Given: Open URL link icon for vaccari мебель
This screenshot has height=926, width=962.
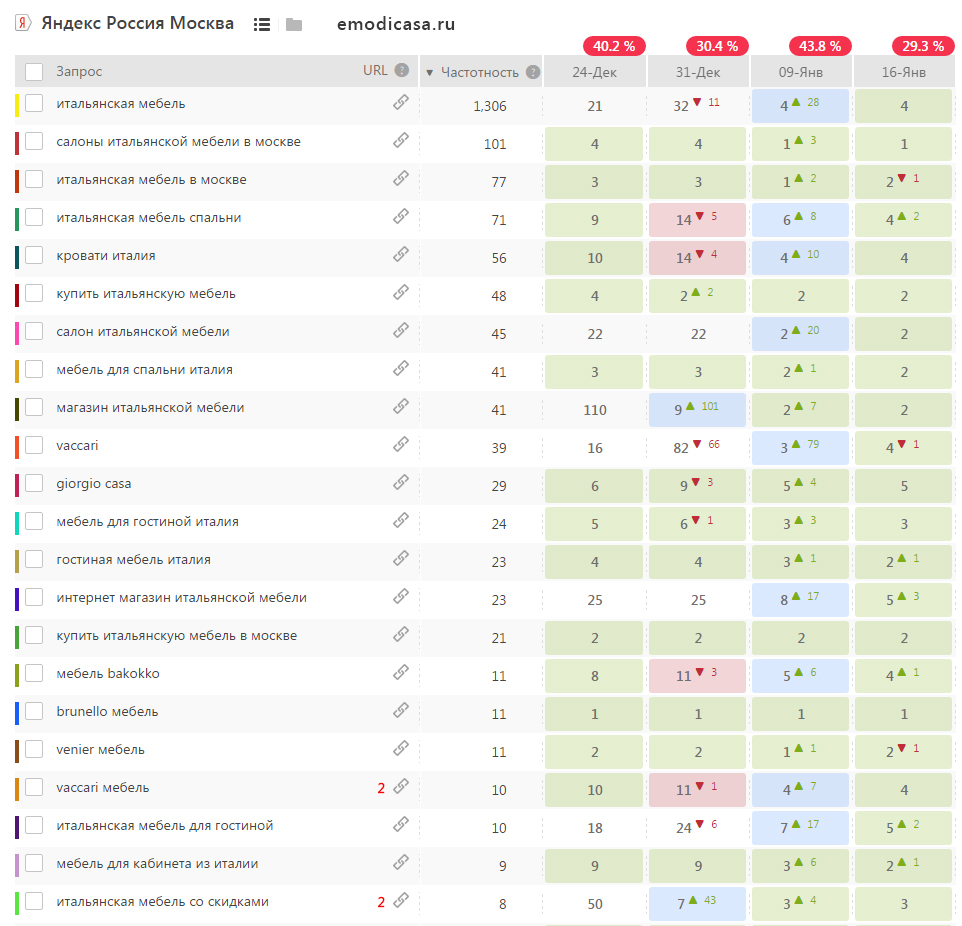Looking at the screenshot, I should 401,787.
